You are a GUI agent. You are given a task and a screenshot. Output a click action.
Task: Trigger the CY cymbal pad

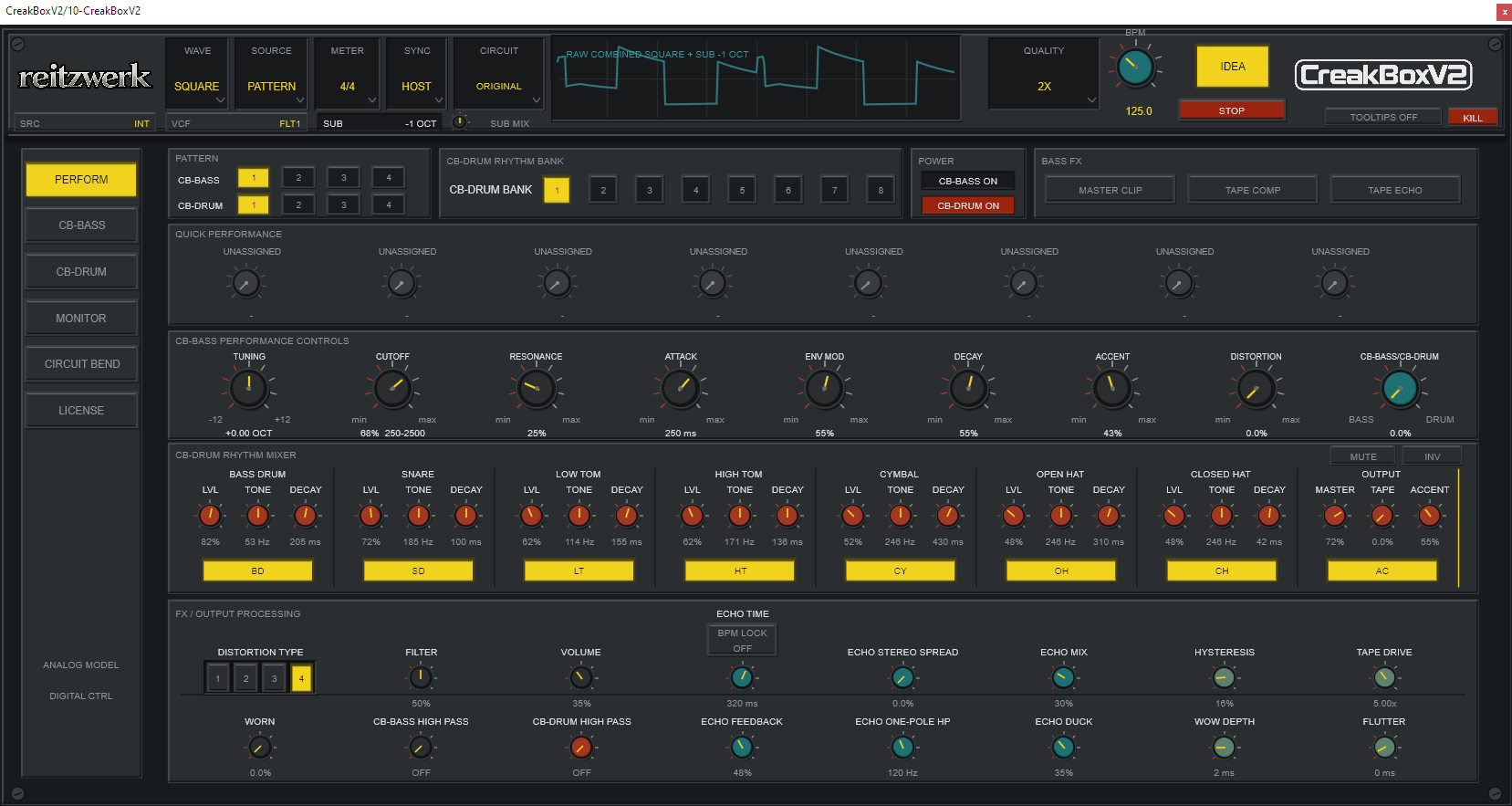pos(901,570)
